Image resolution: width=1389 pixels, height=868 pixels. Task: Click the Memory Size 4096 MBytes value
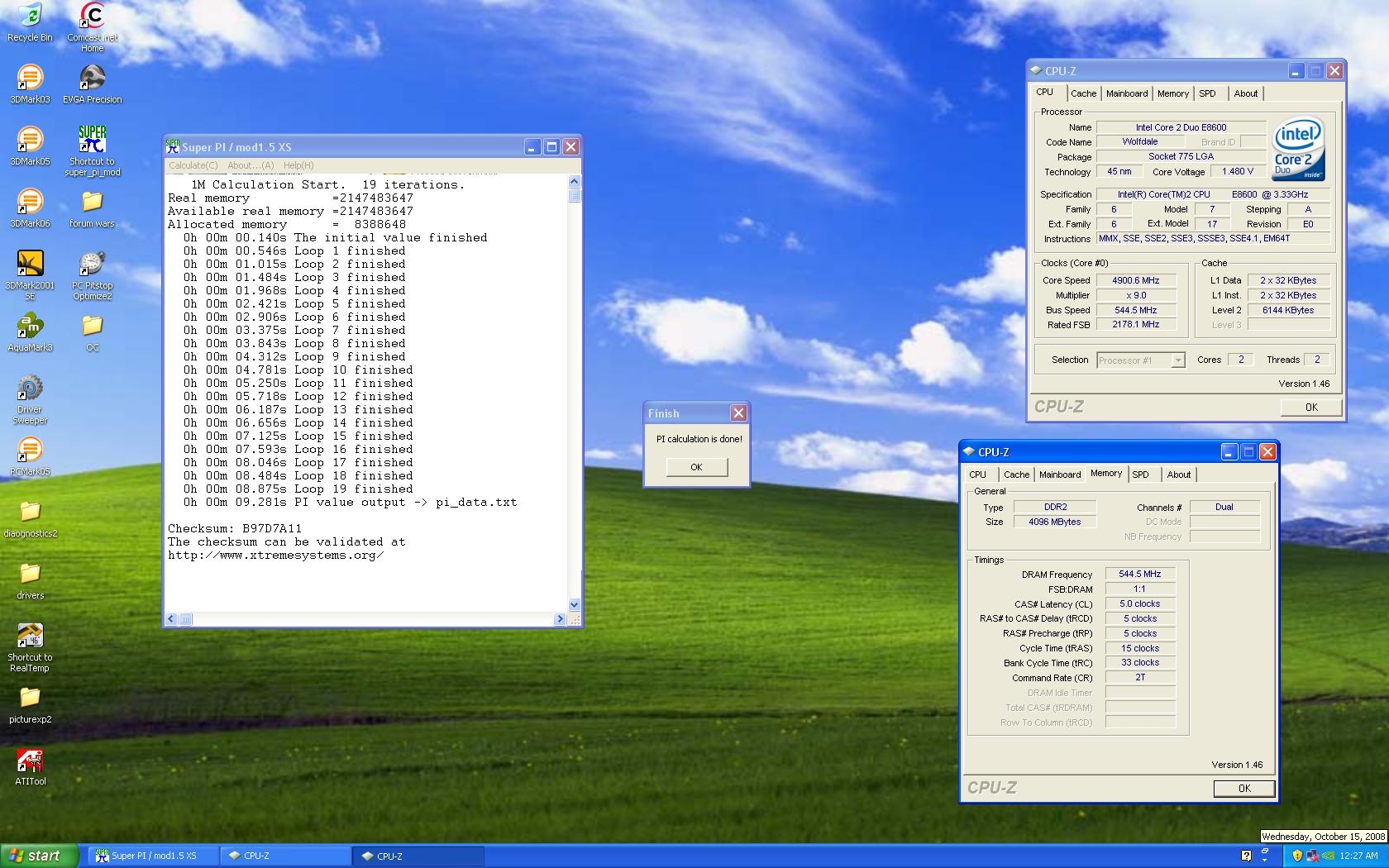pyautogui.click(x=1054, y=522)
